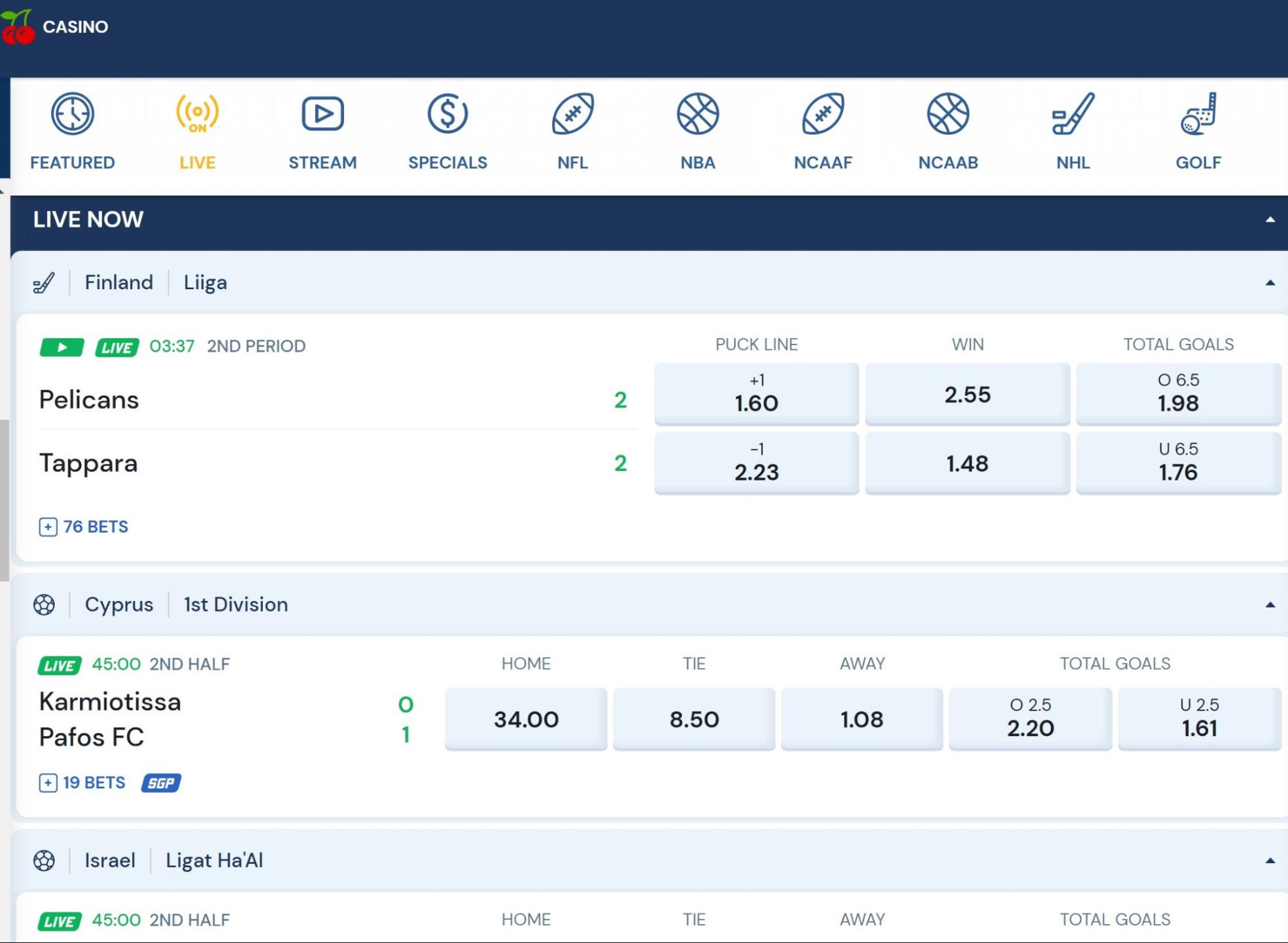The height and width of the screenshot is (943, 1288).
Task: Switch to the LIVE tab label
Action: [x=197, y=162]
